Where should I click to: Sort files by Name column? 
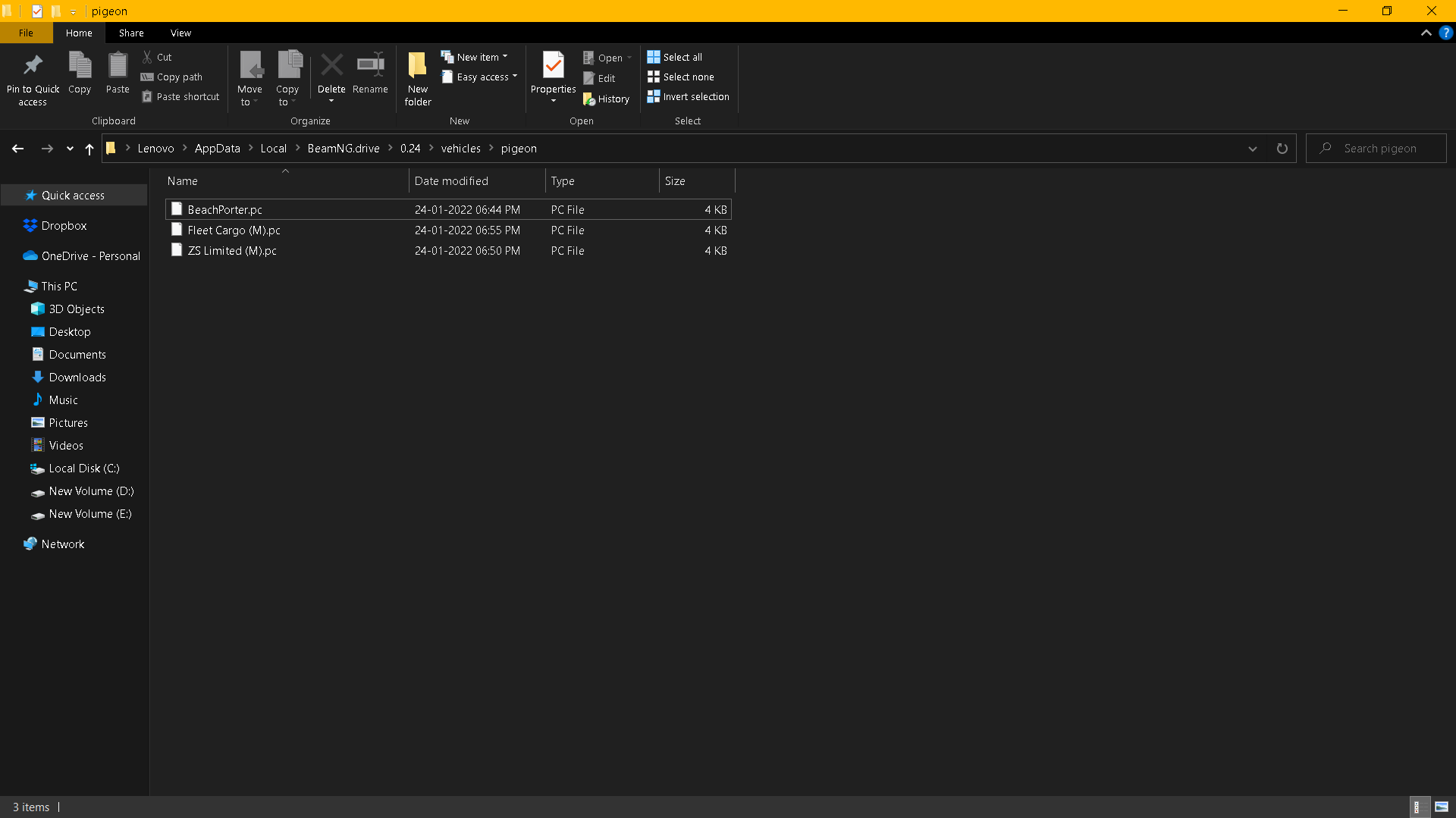point(286,180)
